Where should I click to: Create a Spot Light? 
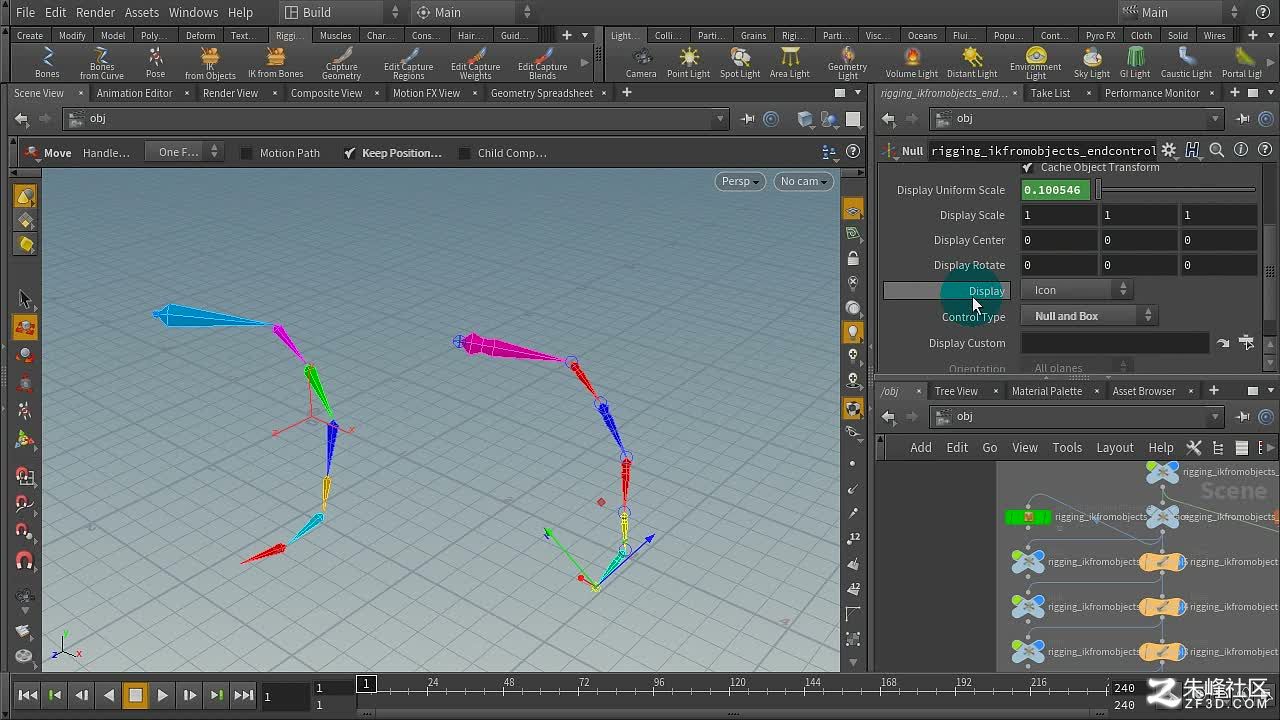[740, 63]
